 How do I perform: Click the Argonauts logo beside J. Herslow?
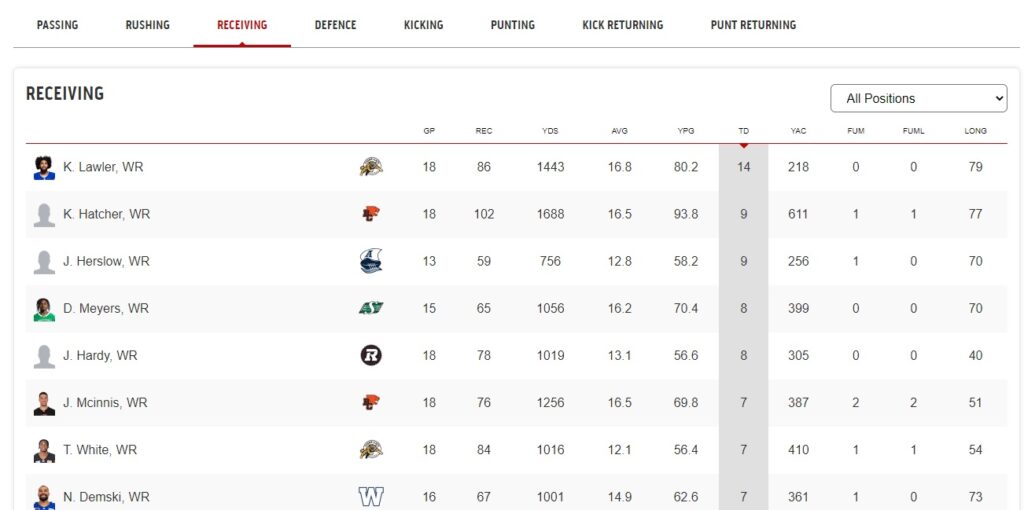[x=371, y=261]
